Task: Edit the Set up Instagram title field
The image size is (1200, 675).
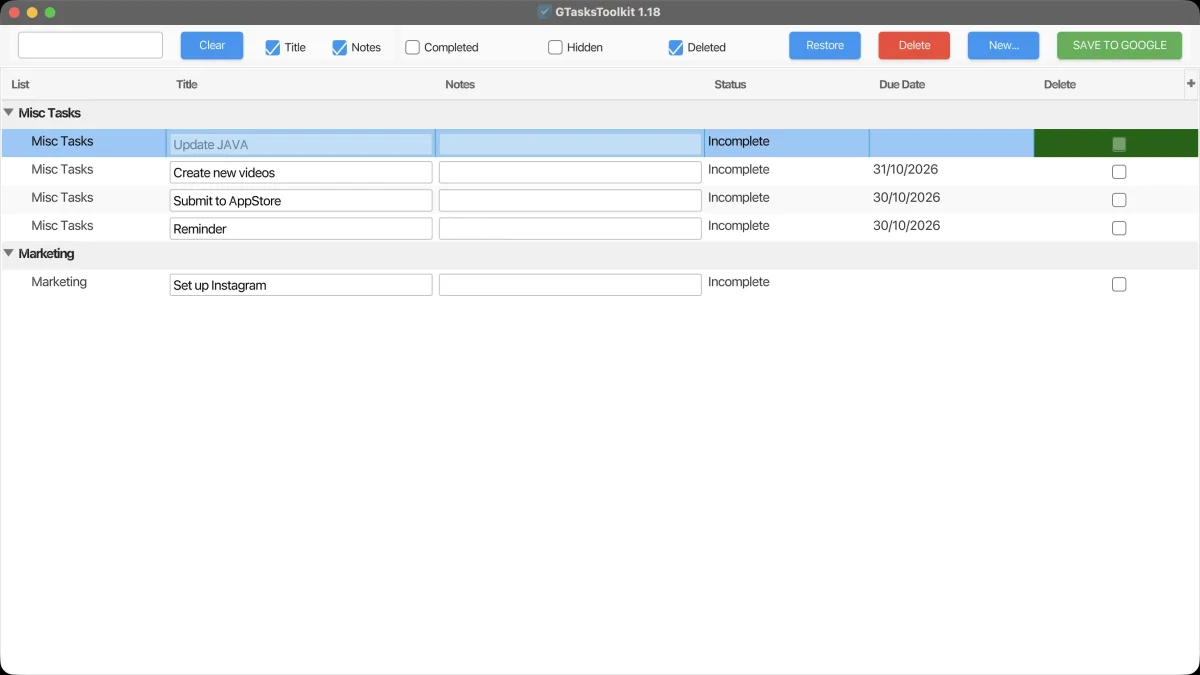Action: 301,285
